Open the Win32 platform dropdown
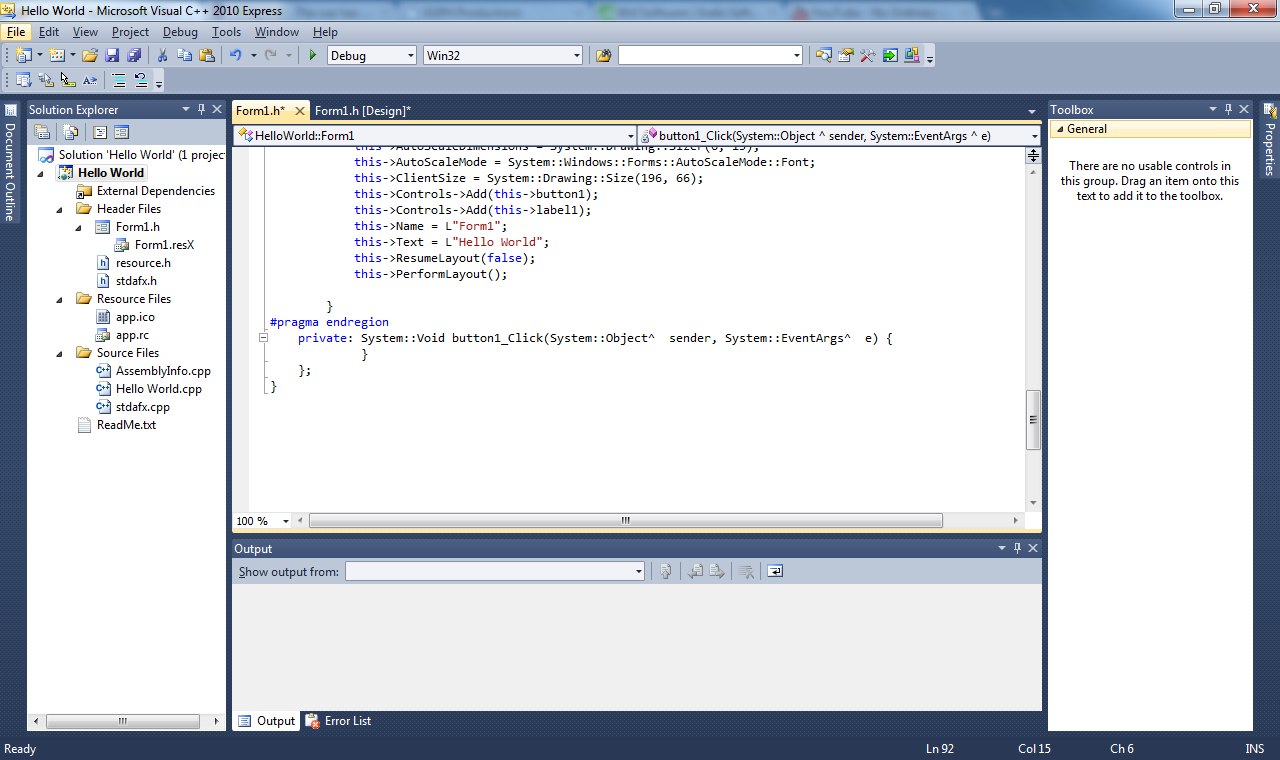Screen dimensions: 1280x760 576,56
